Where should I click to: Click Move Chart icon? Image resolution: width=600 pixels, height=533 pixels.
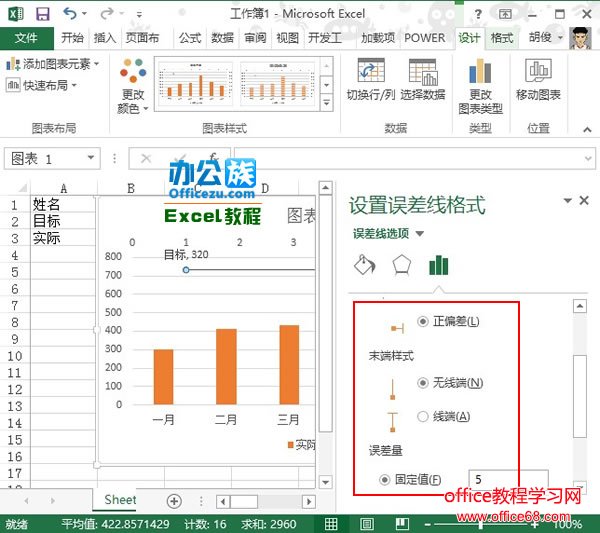click(538, 70)
